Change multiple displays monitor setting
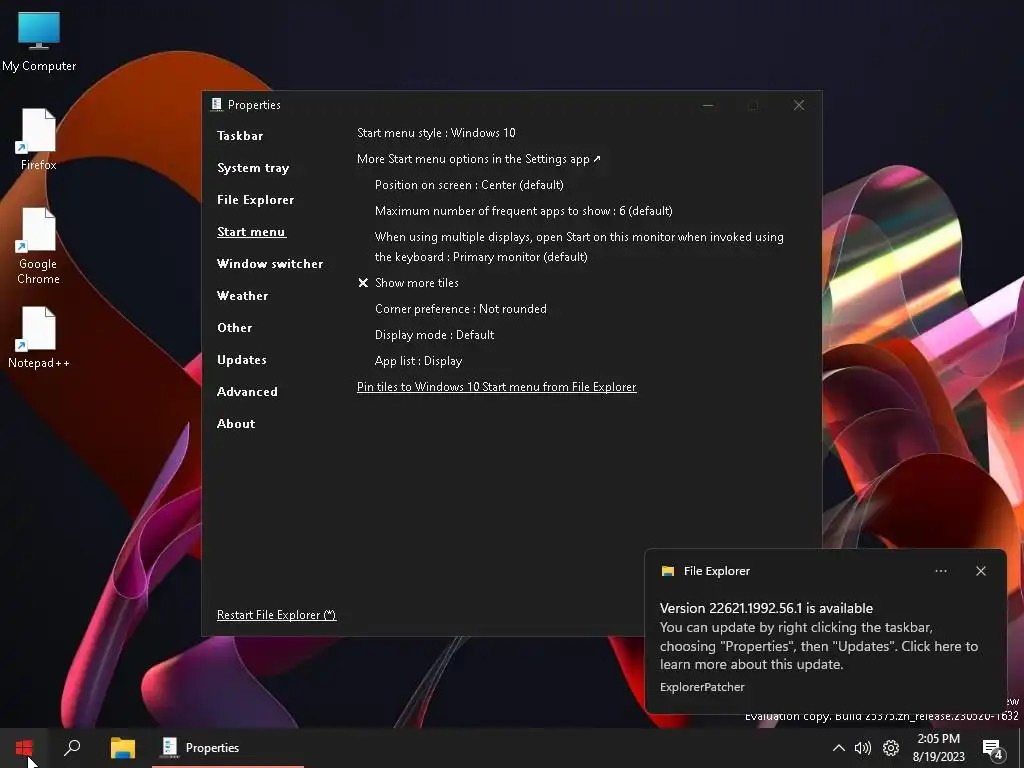Image resolution: width=1024 pixels, height=768 pixels. [x=579, y=247]
